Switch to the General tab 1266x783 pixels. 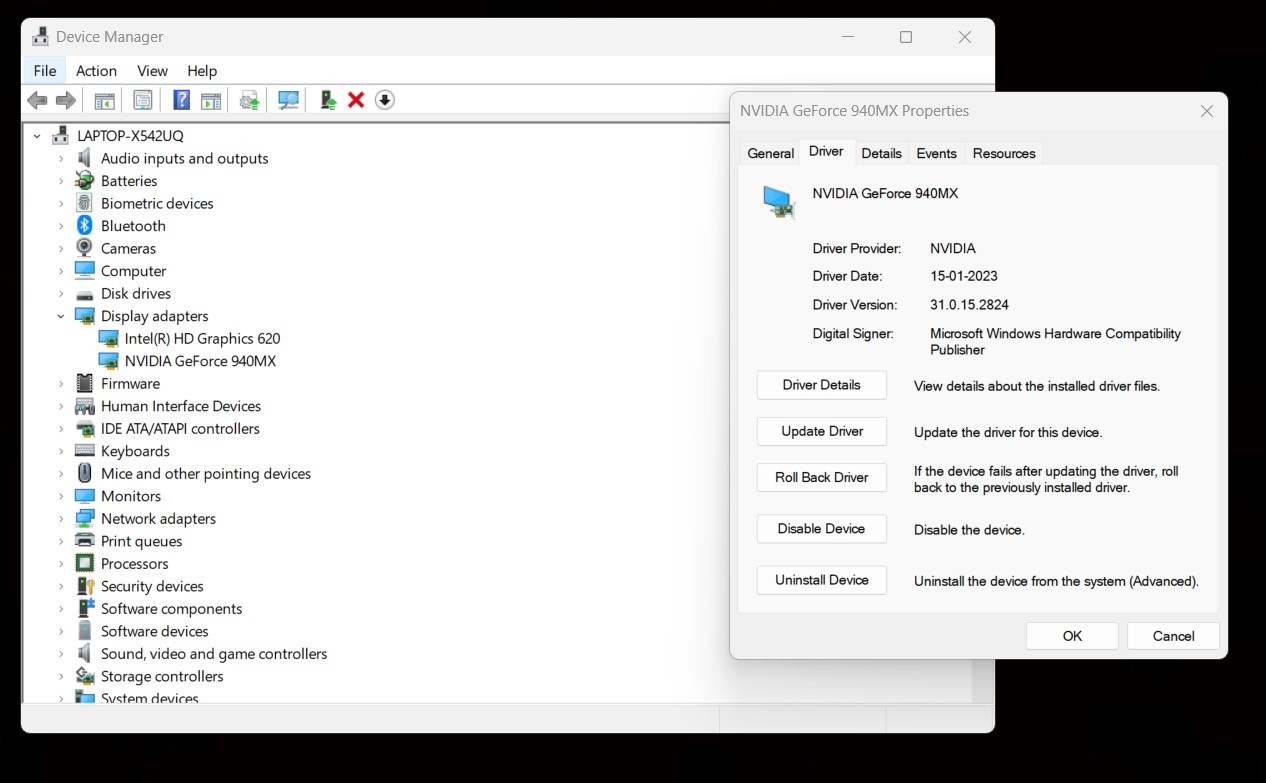[771, 153]
